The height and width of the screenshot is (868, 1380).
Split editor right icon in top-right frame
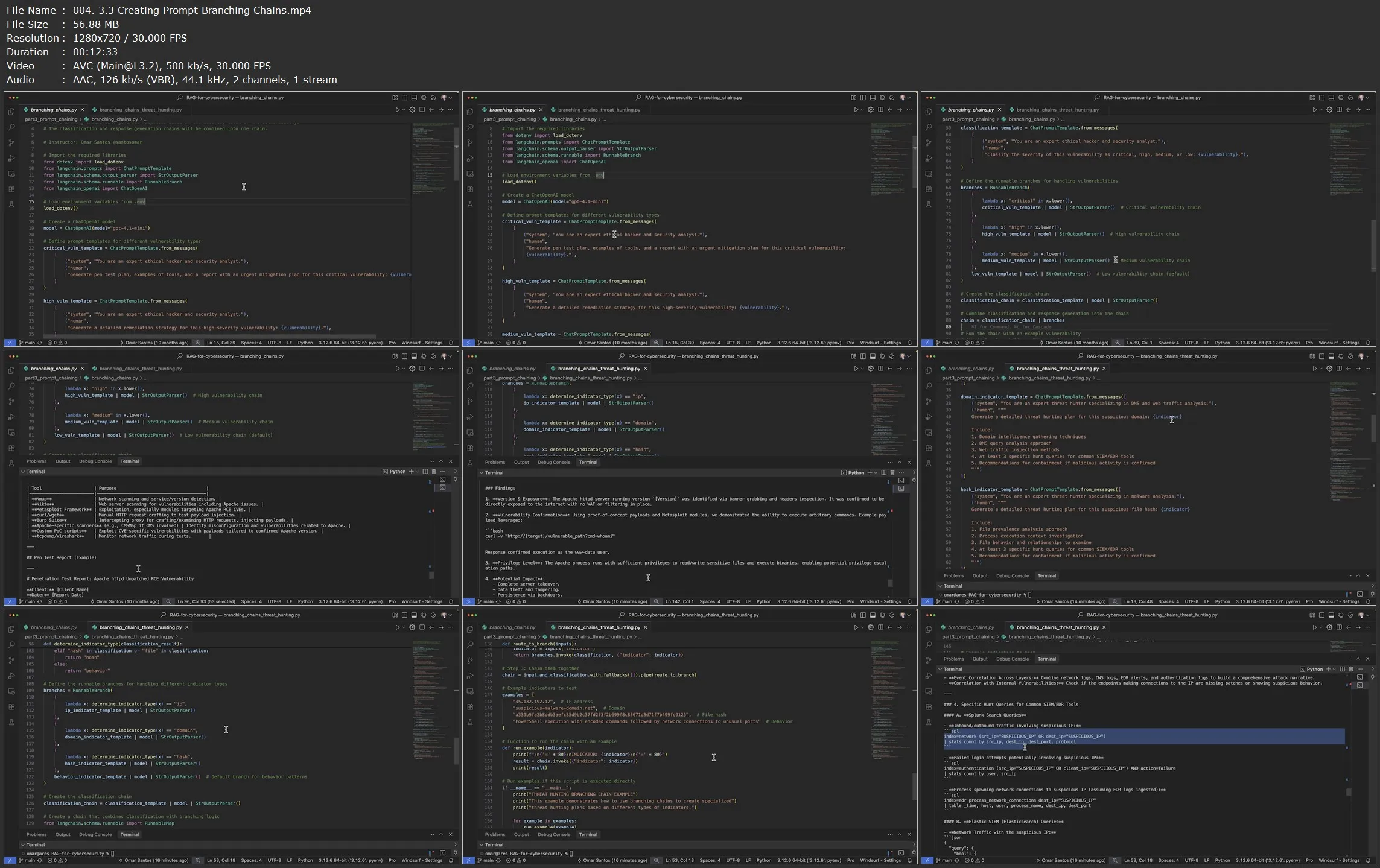pos(1339,110)
